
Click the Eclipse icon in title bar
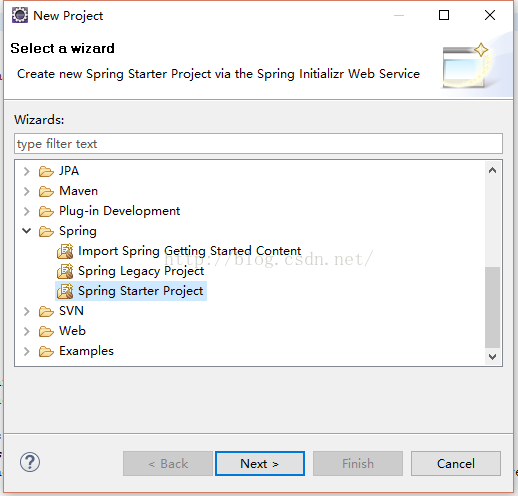20,15
